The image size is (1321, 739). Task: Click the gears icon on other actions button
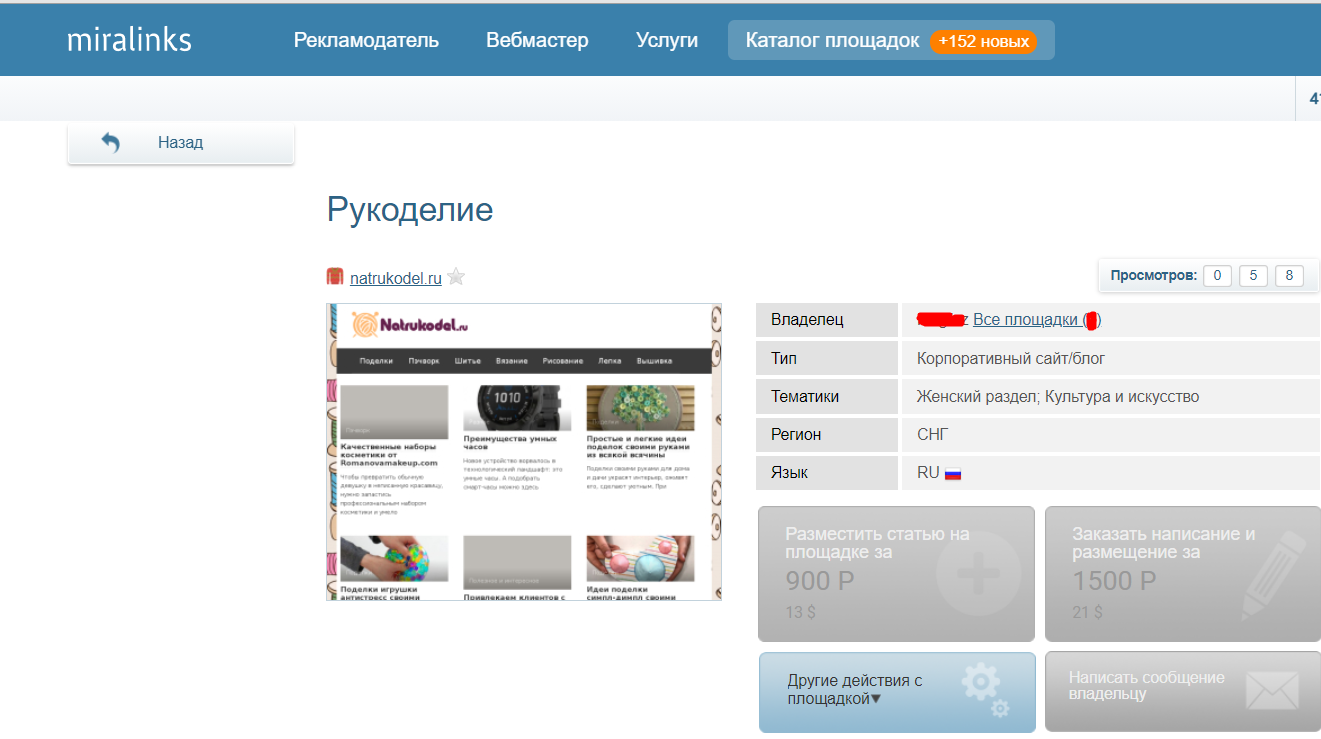pyautogui.click(x=985, y=692)
